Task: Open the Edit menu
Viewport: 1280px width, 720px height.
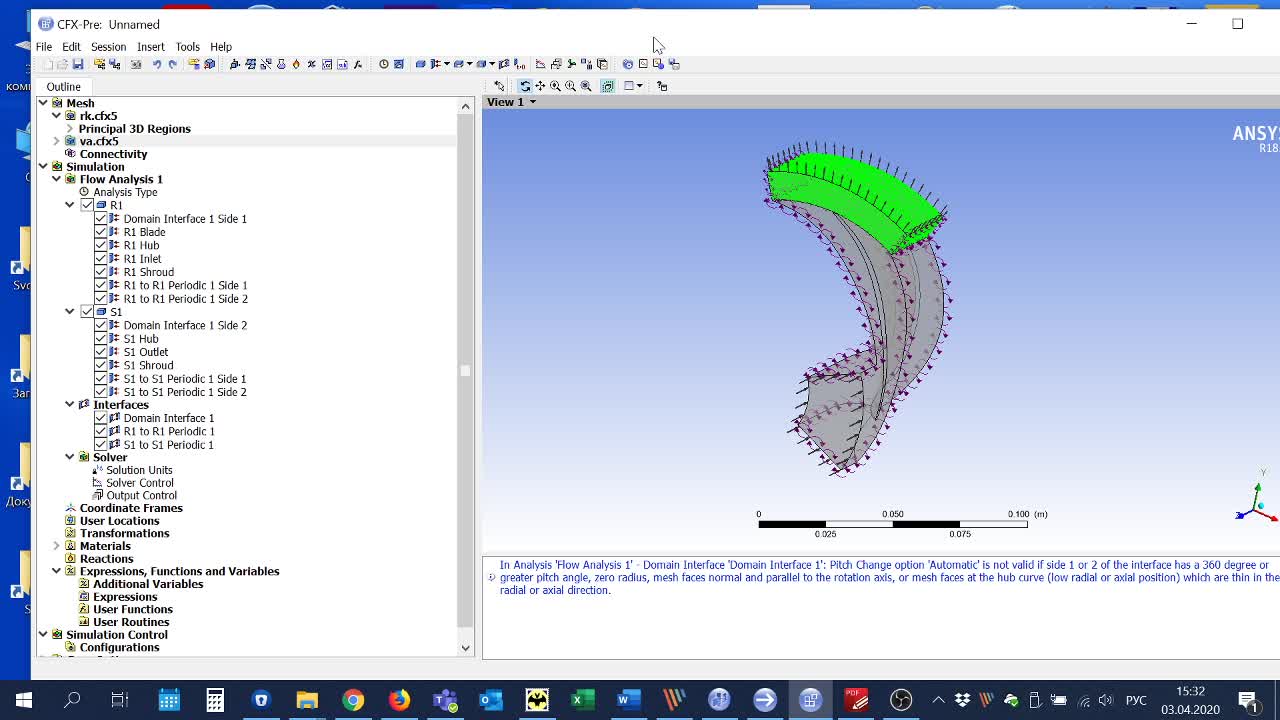Action: pyautogui.click(x=71, y=47)
